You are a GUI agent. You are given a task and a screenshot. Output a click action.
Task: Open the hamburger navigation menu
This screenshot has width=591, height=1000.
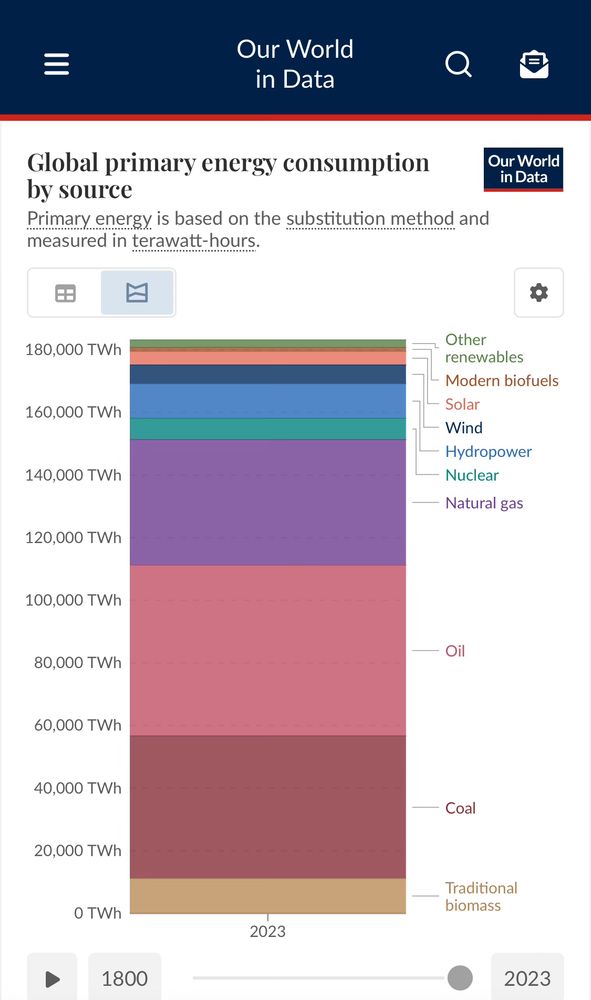pyautogui.click(x=56, y=63)
